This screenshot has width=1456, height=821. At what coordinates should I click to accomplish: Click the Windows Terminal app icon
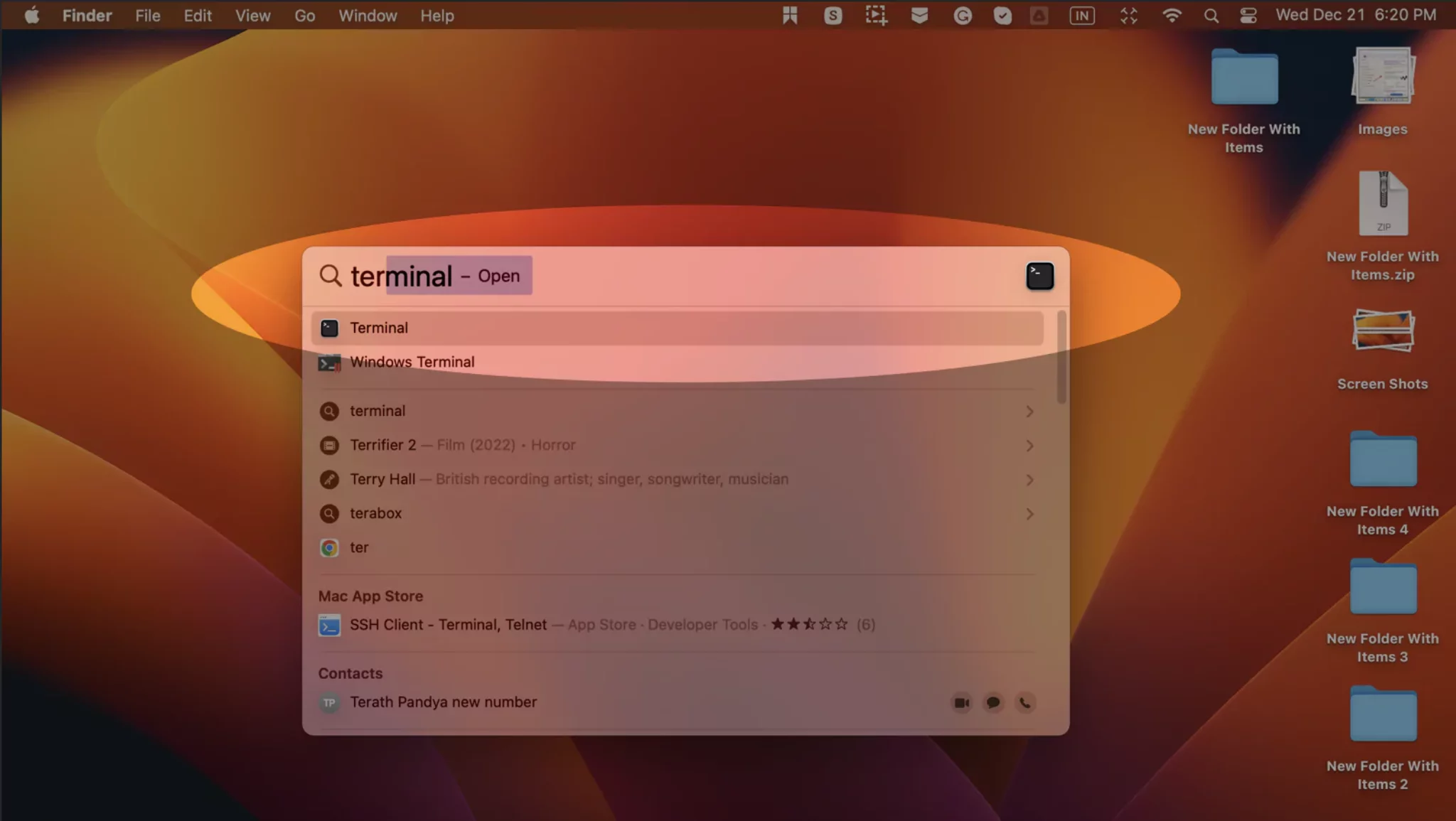329,363
